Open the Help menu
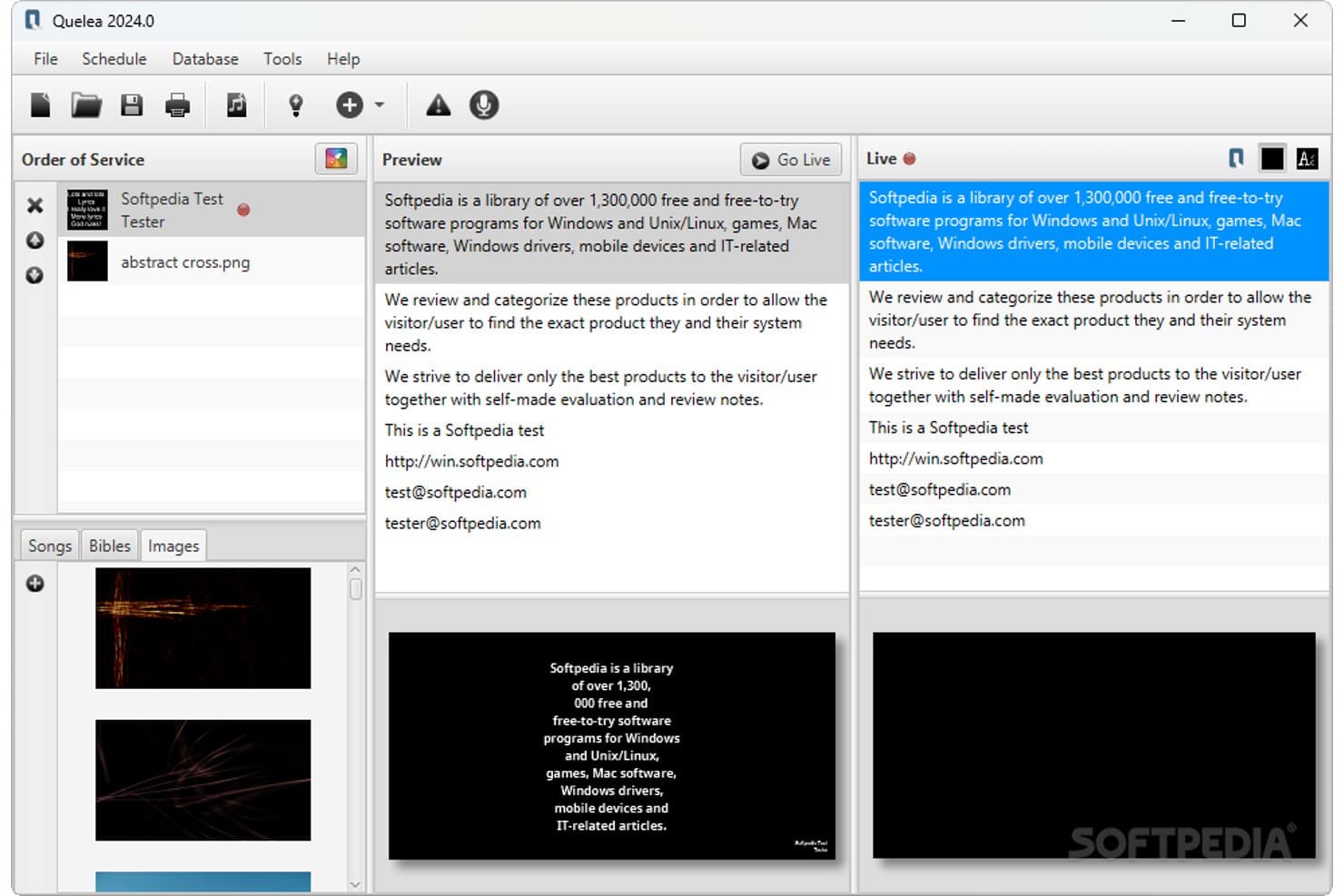 click(x=343, y=59)
